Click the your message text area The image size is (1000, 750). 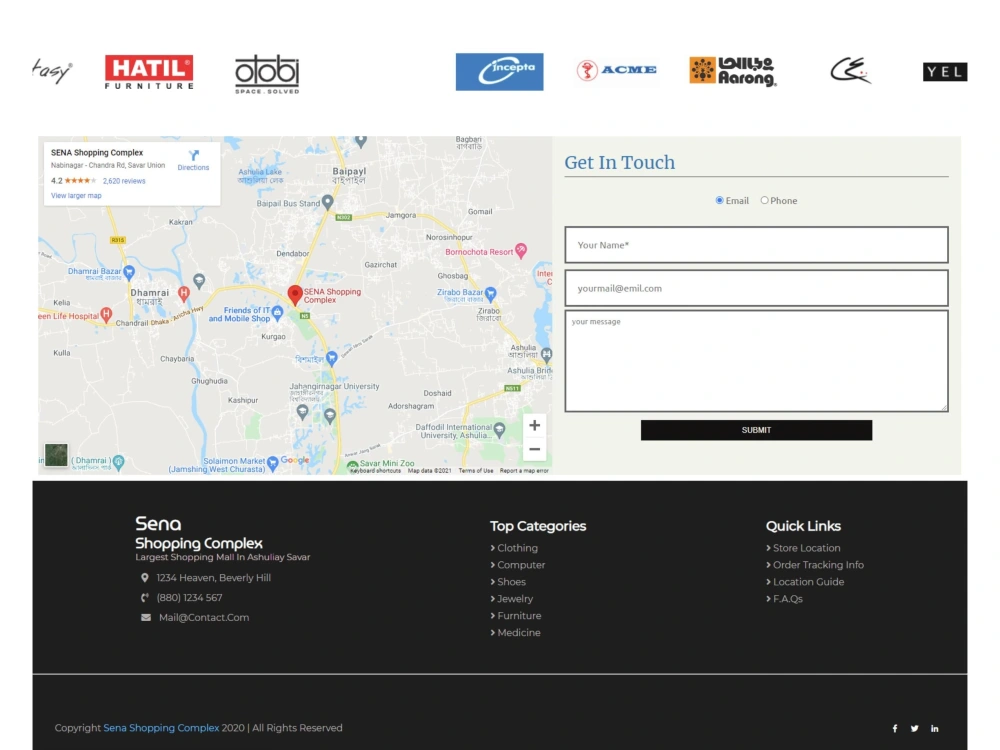coord(756,361)
